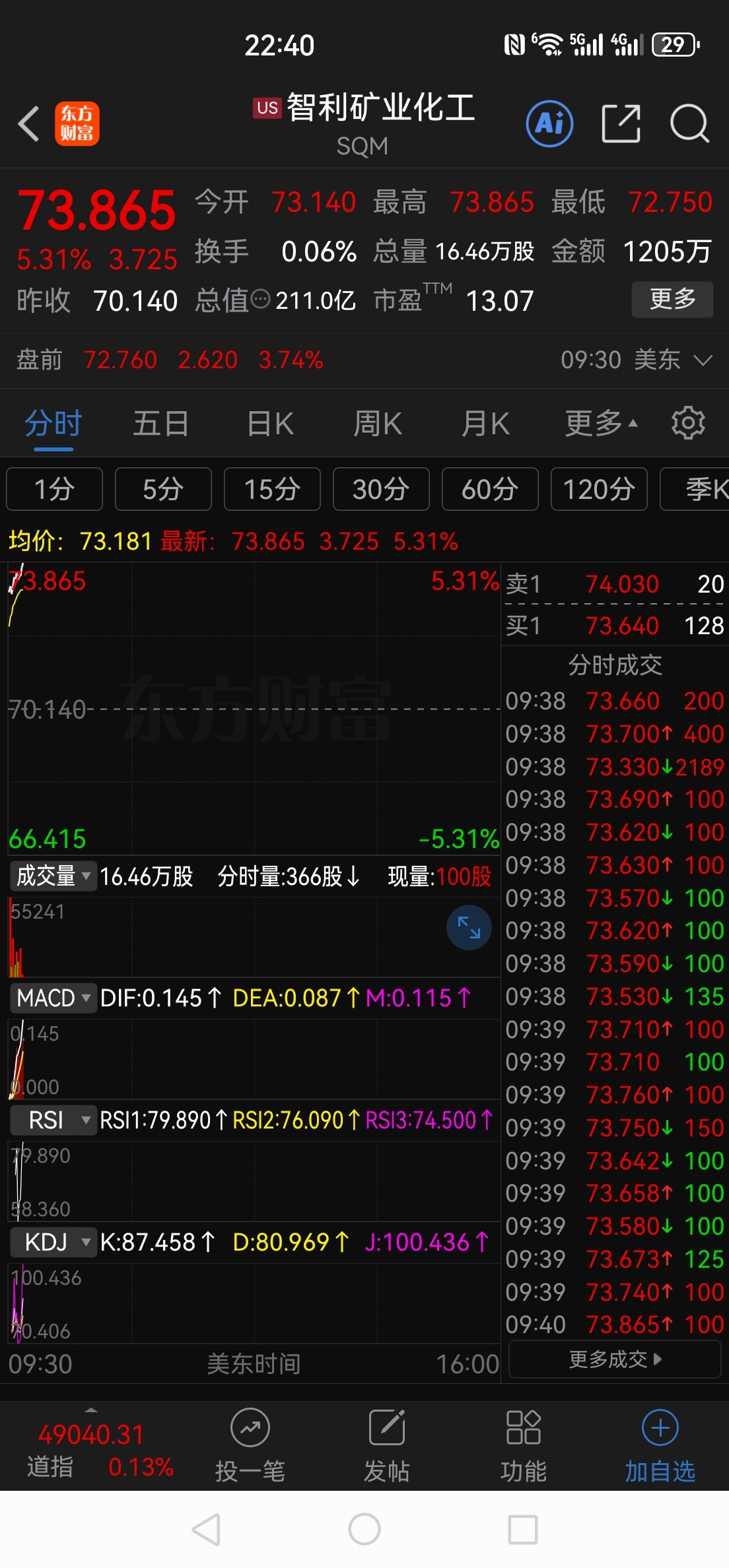Open the 东方财富 logo icon
The height and width of the screenshot is (1568, 729).
pos(77,123)
